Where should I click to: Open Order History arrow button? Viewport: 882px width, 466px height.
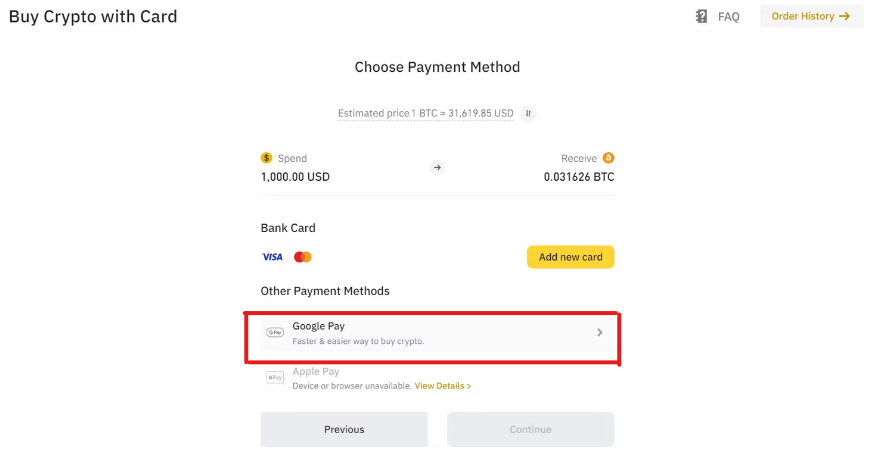coord(811,16)
